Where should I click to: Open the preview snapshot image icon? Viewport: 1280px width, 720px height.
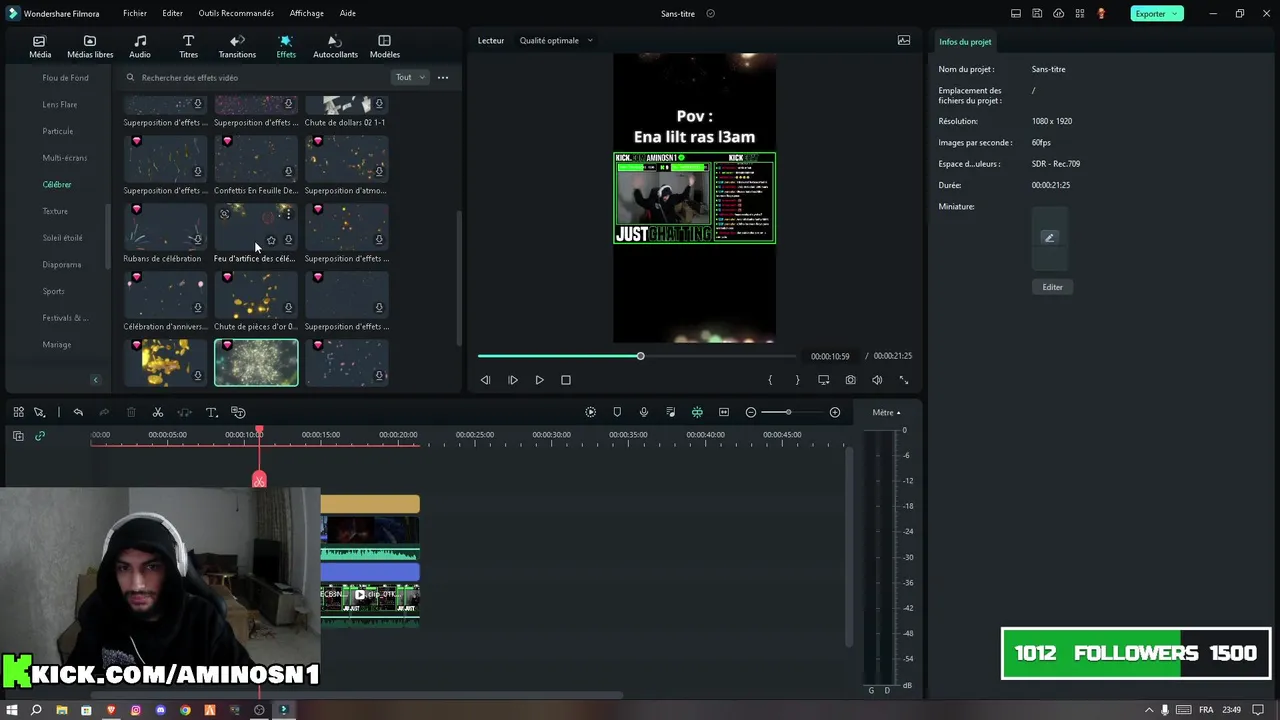coord(904,40)
